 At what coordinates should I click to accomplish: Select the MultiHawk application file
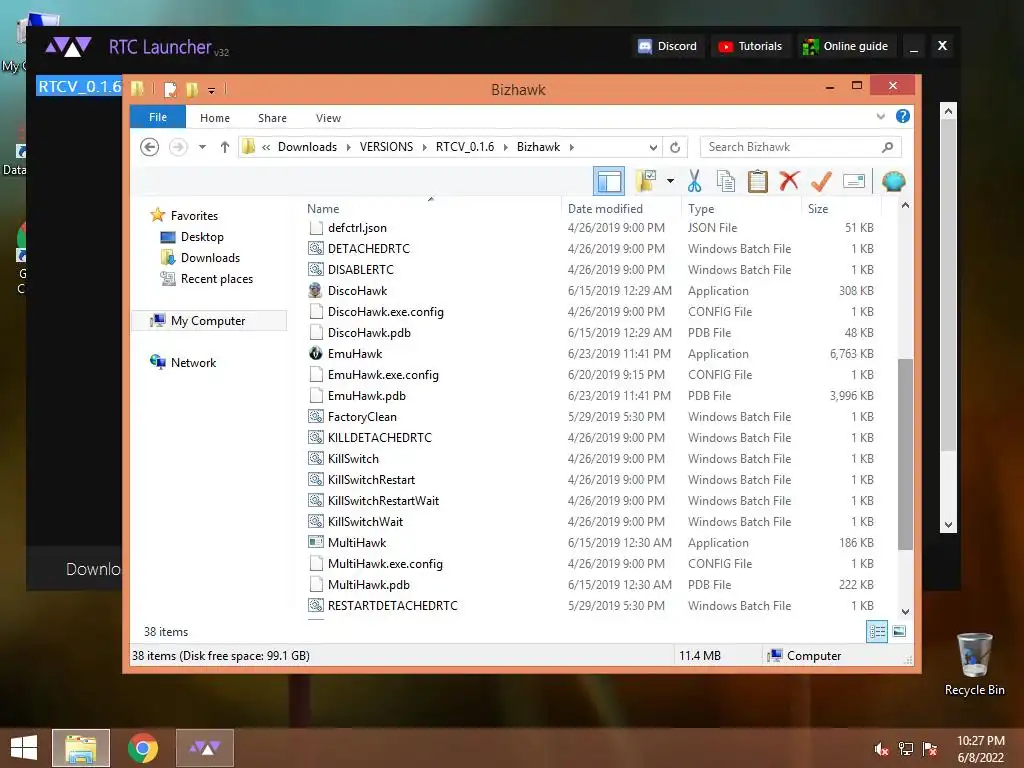[x=591, y=543]
